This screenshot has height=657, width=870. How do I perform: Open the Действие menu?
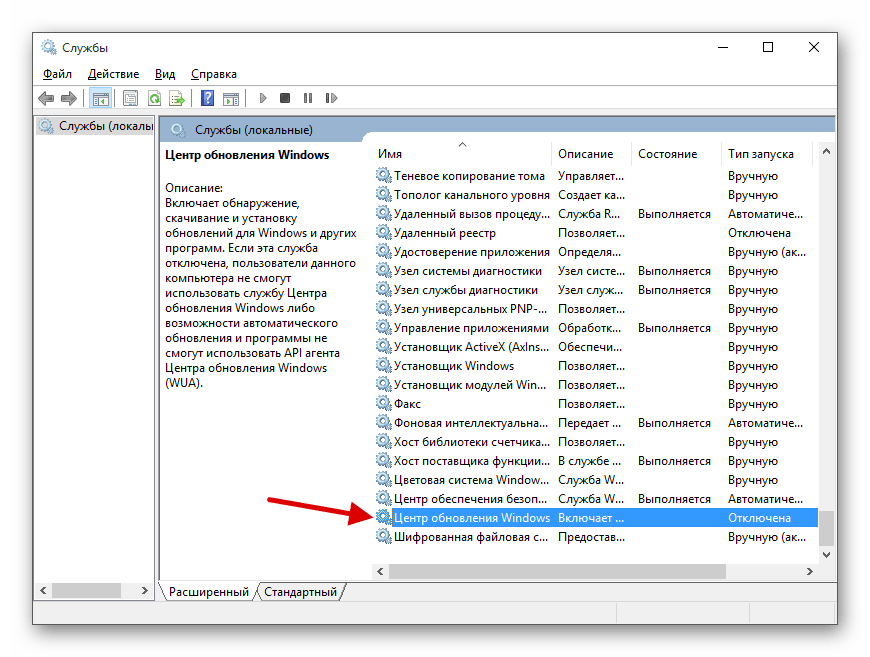[x=113, y=74]
